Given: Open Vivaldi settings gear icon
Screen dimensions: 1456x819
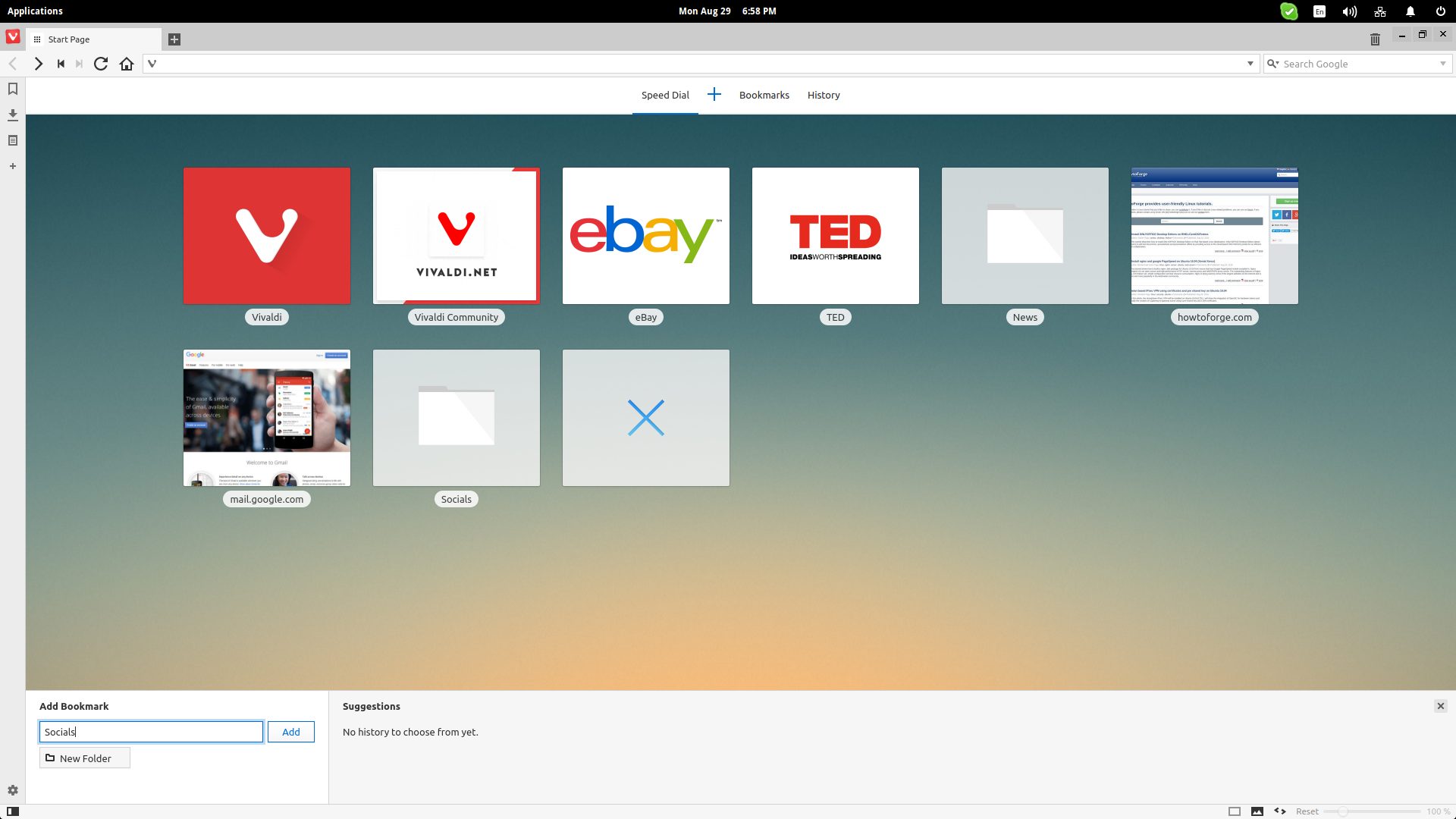Looking at the screenshot, I should [x=13, y=790].
